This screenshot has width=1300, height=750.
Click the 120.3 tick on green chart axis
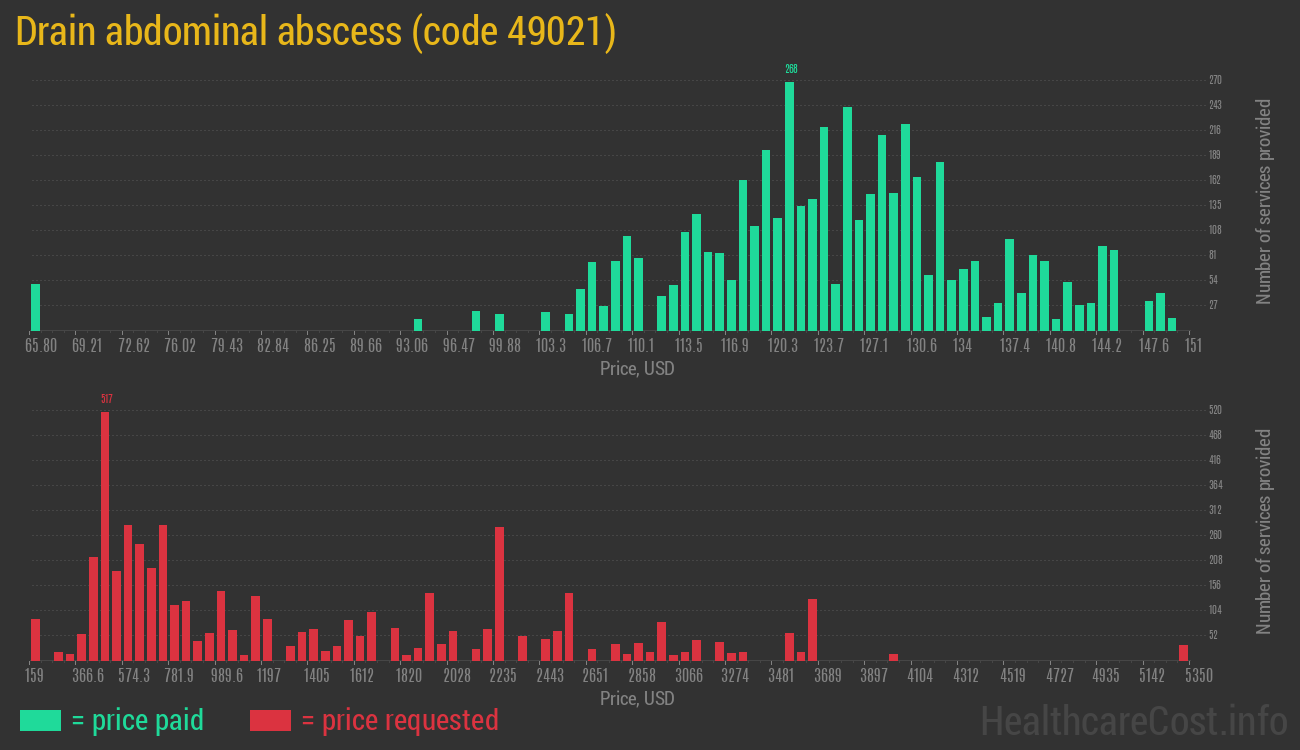tap(782, 346)
